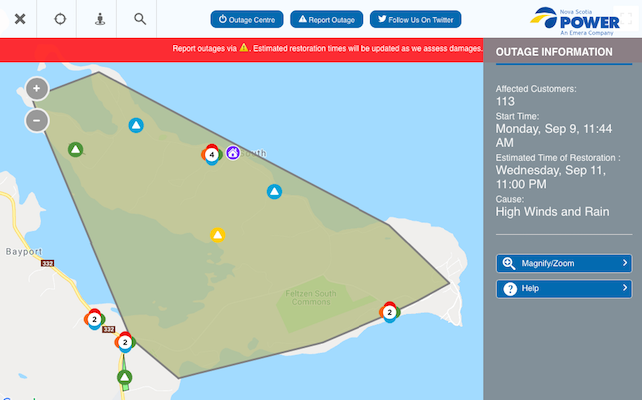Screen dimensions: 642x400
Task: Select the person-shaped street view icon
Action: 99,19
